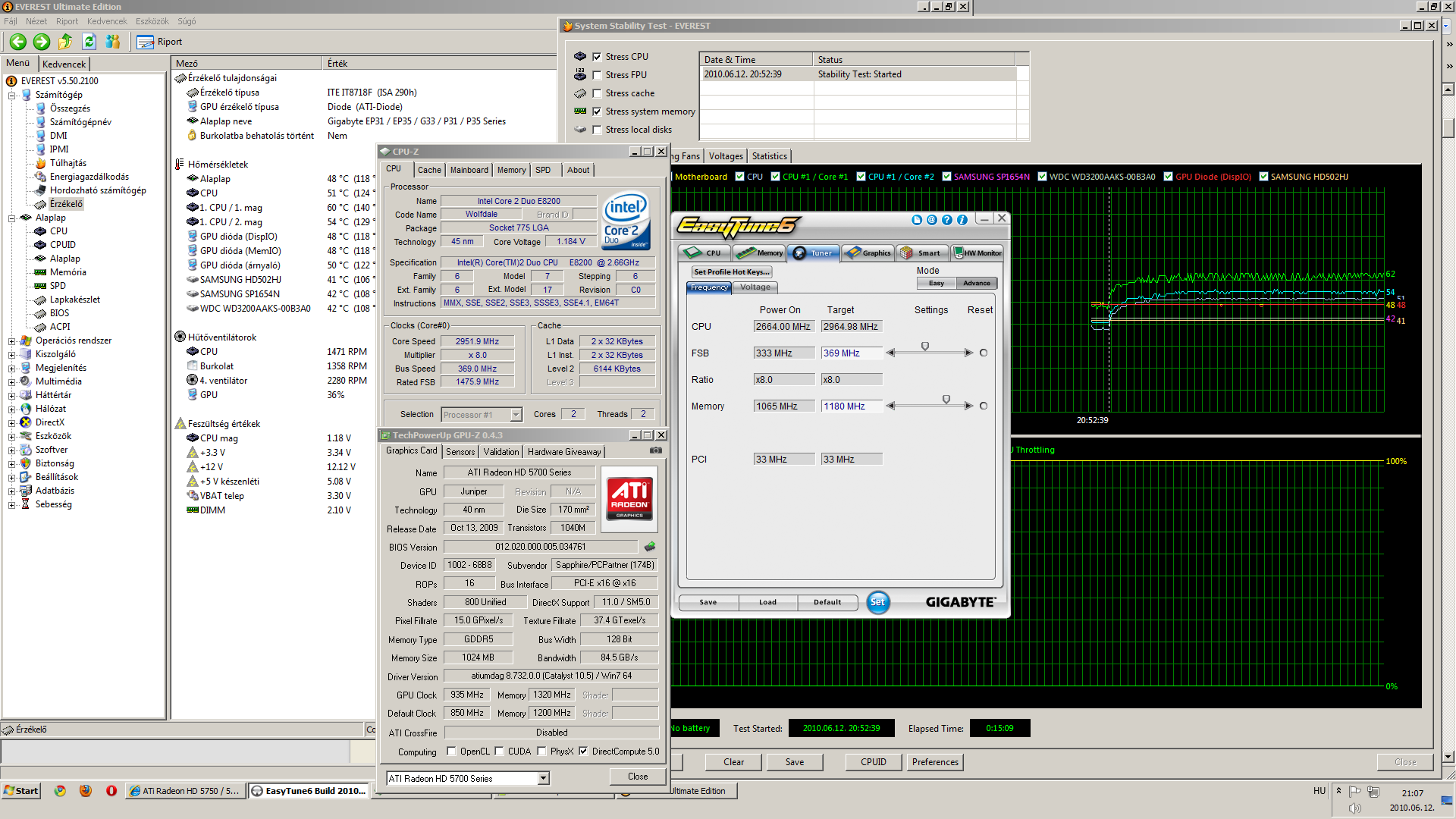Enable the OpenCL checkbox in GPU-Z
1456x819 pixels.
coord(452,752)
